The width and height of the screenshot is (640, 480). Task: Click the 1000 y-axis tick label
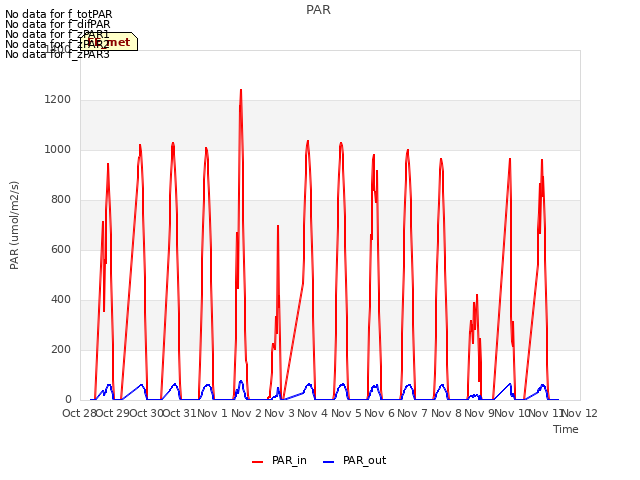[58, 150]
